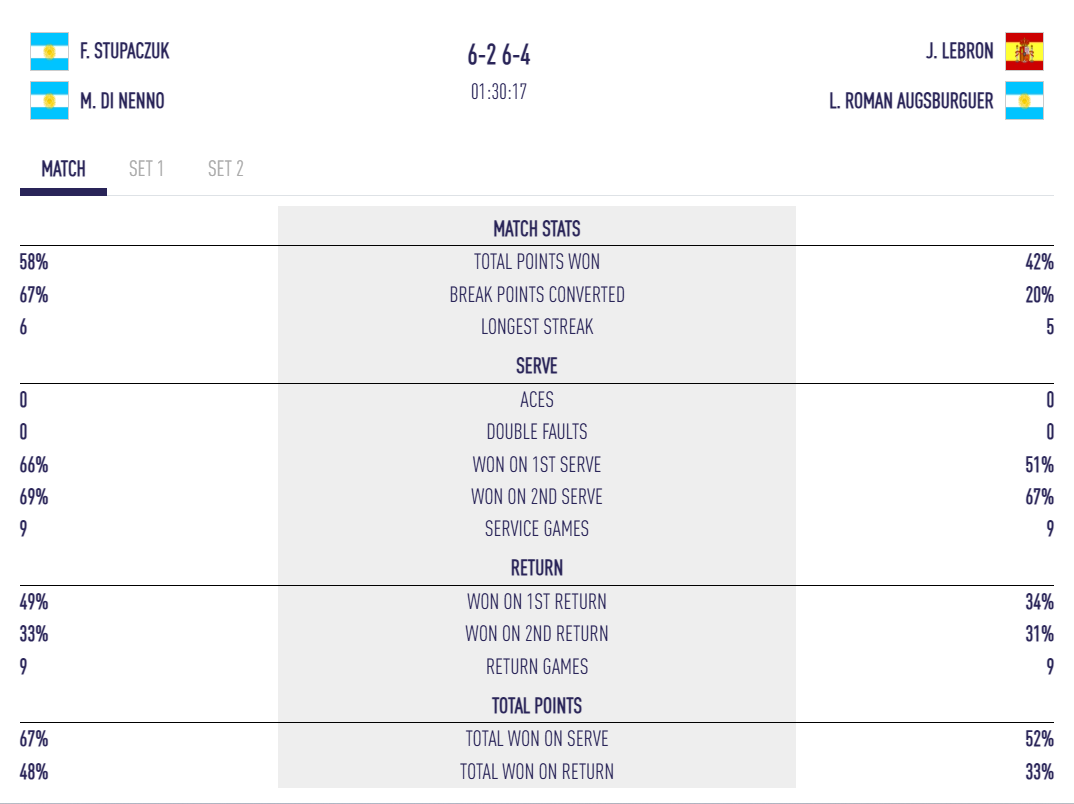Image resolution: width=1074 pixels, height=804 pixels.
Task: Click Stupaczuk's Argentina flag icon
Action: pyautogui.click(x=49, y=51)
